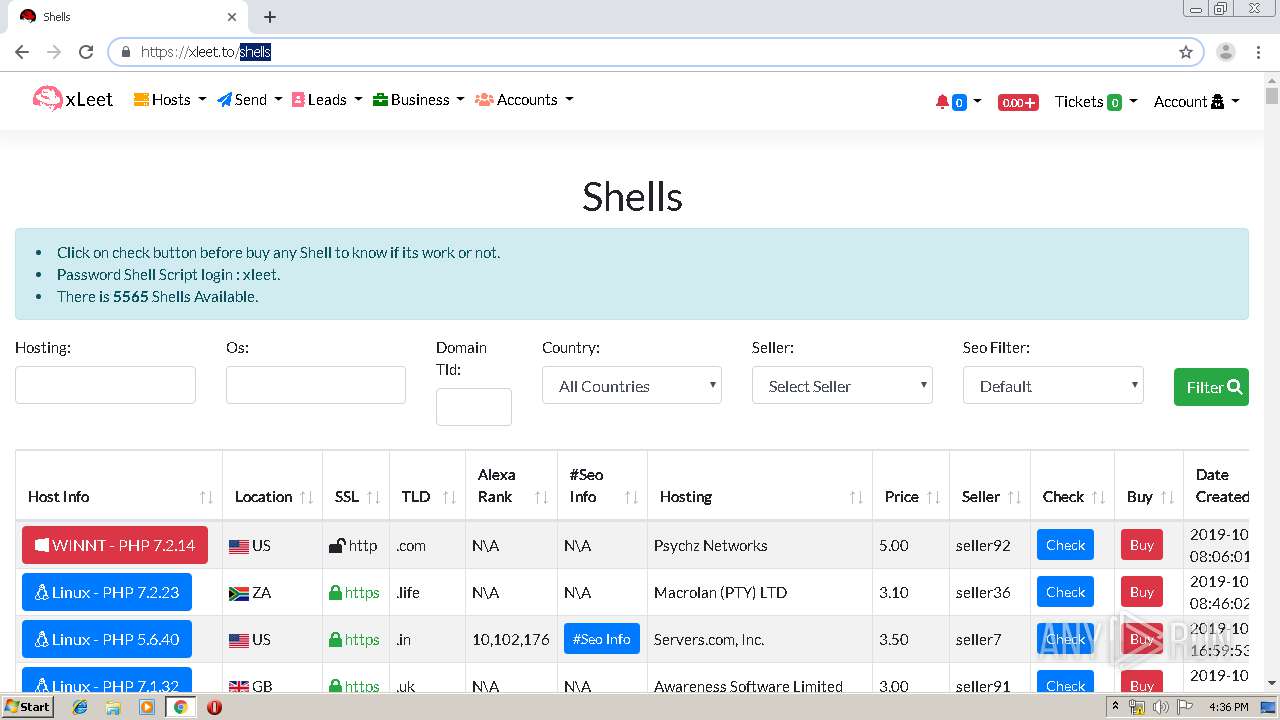Reload the page
1280x720 pixels.
86,52
